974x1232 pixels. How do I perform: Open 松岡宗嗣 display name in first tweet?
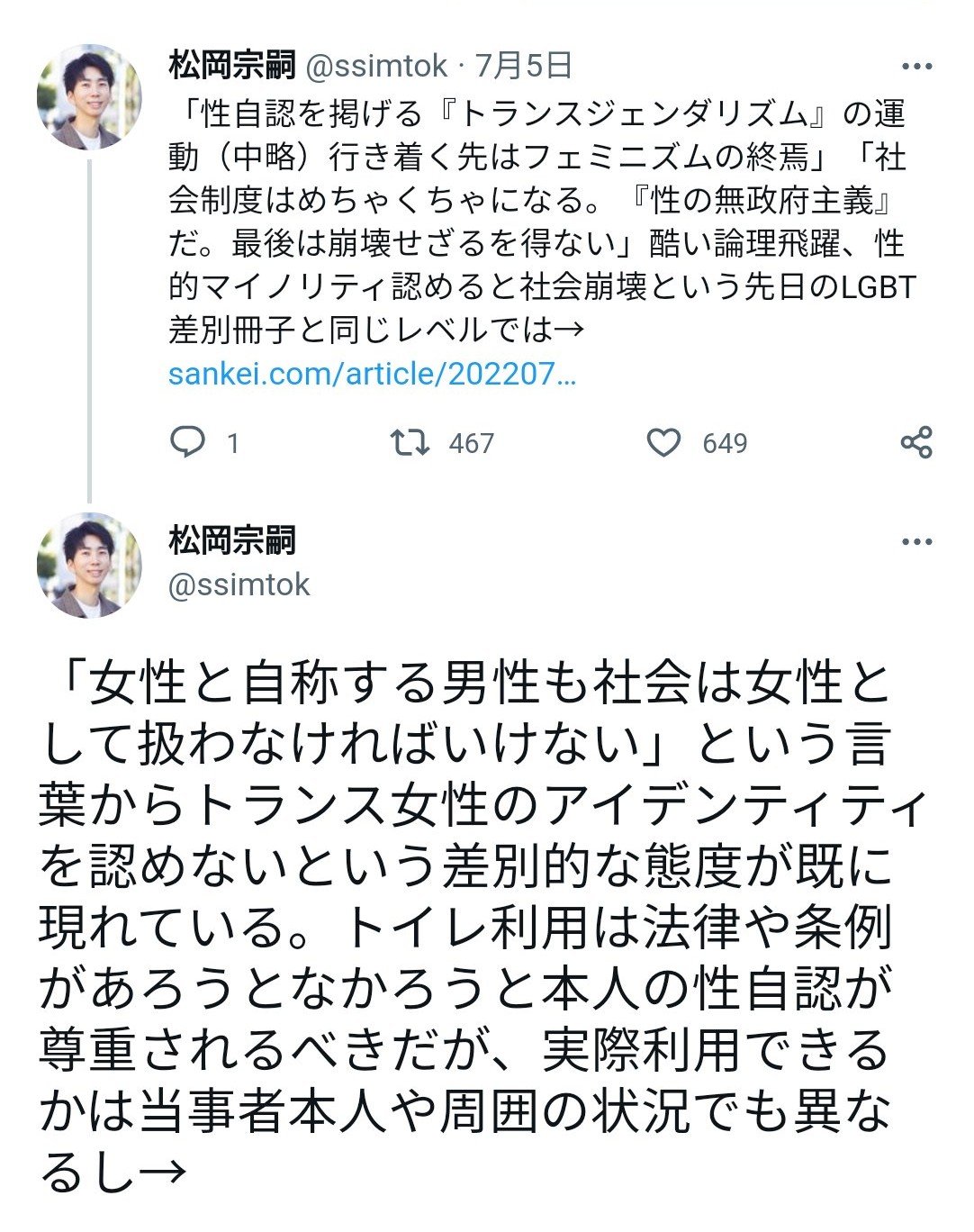tap(232, 65)
